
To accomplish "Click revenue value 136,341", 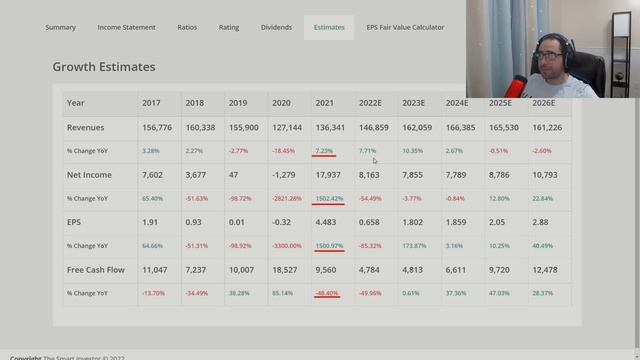I will 330,127.
